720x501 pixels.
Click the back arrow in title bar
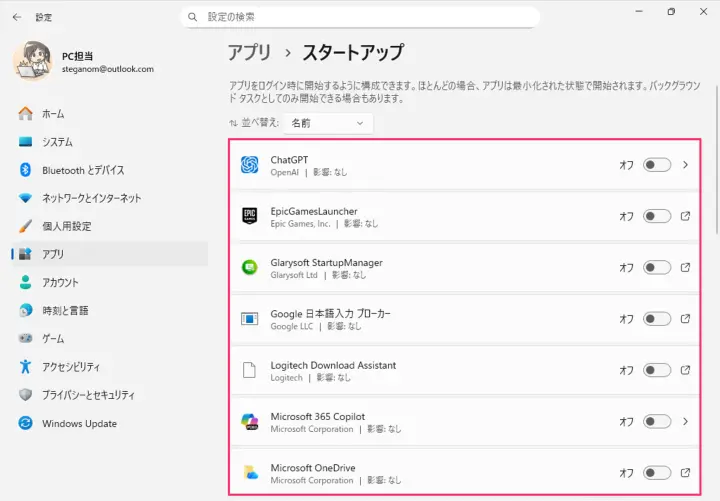click(x=17, y=17)
